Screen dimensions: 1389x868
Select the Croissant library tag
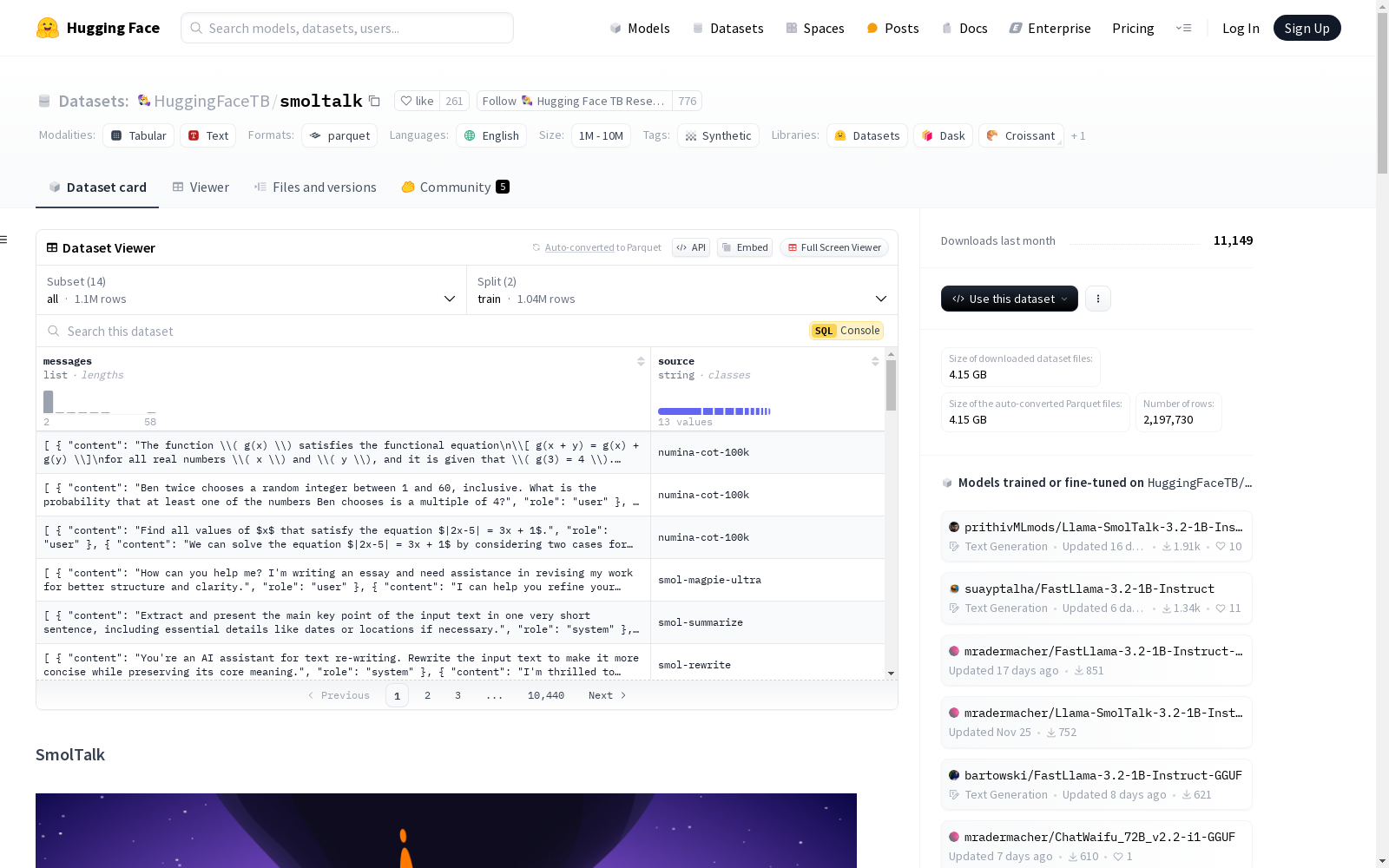pyautogui.click(x=1021, y=135)
